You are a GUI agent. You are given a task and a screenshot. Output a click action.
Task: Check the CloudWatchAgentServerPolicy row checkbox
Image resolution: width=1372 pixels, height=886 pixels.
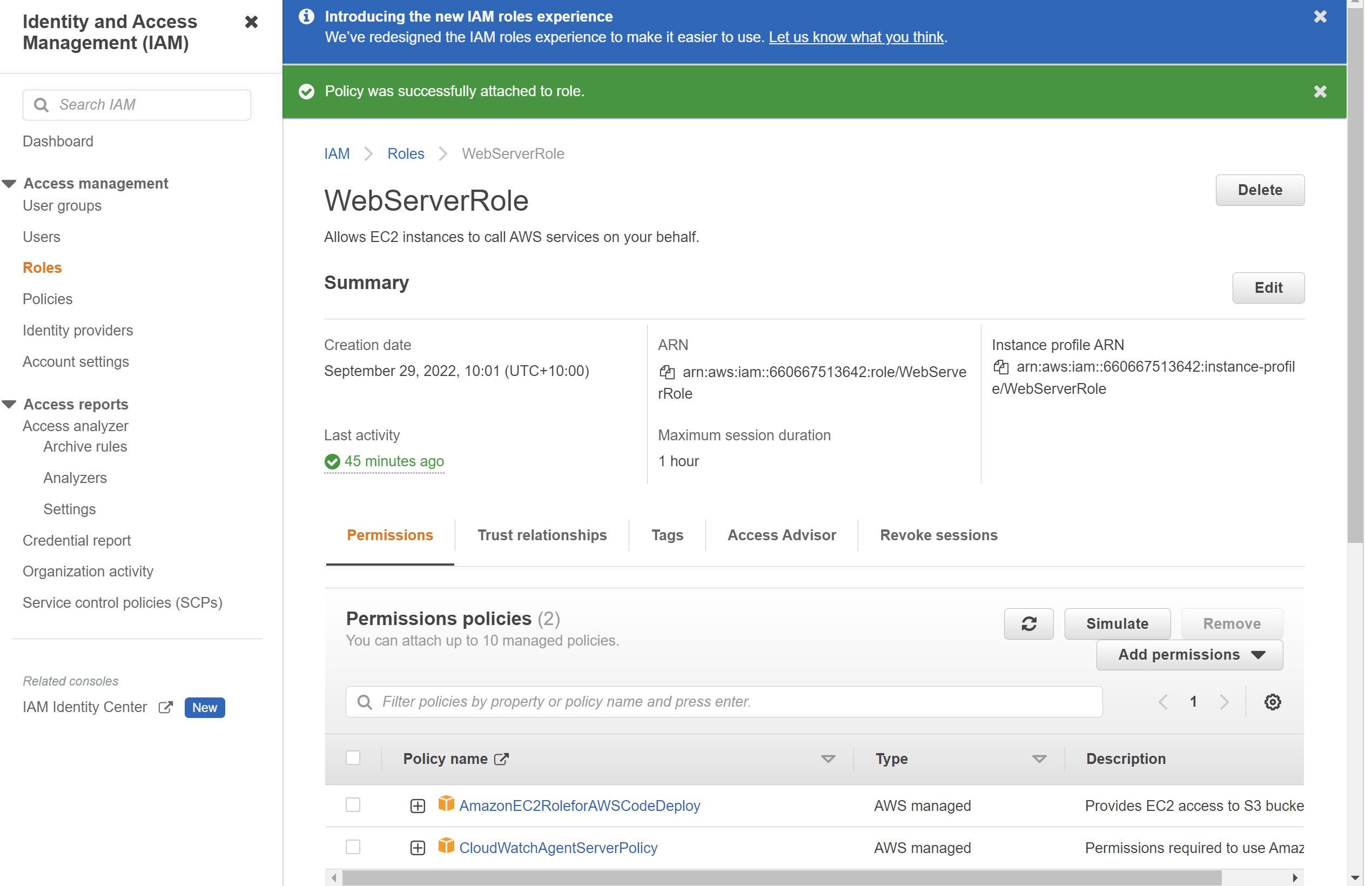tap(353, 847)
